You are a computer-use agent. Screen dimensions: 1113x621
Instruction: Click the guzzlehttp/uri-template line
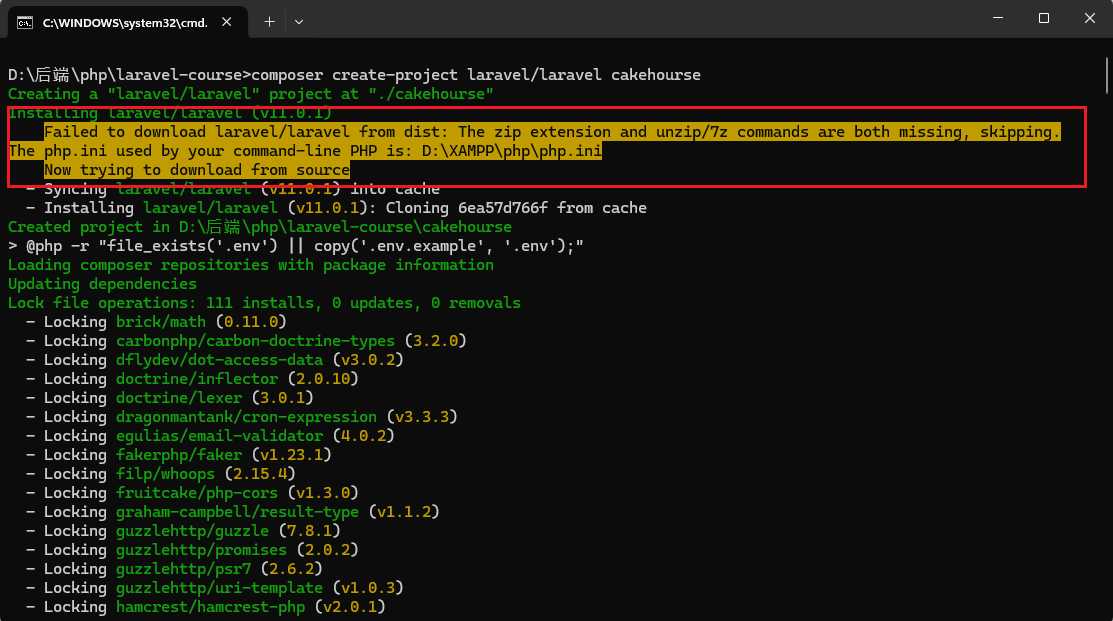(x=215, y=588)
